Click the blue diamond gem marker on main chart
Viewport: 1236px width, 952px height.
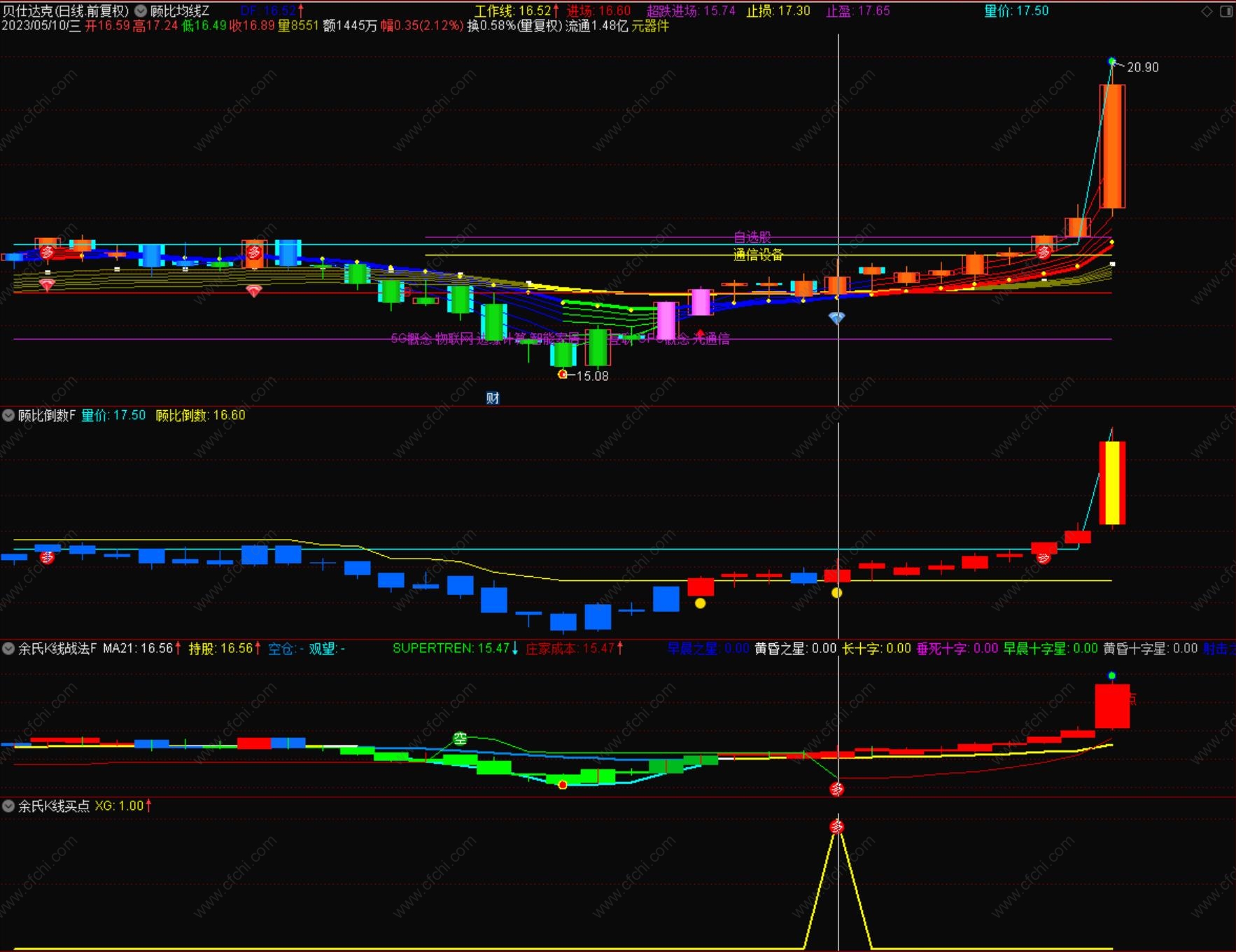tap(837, 318)
